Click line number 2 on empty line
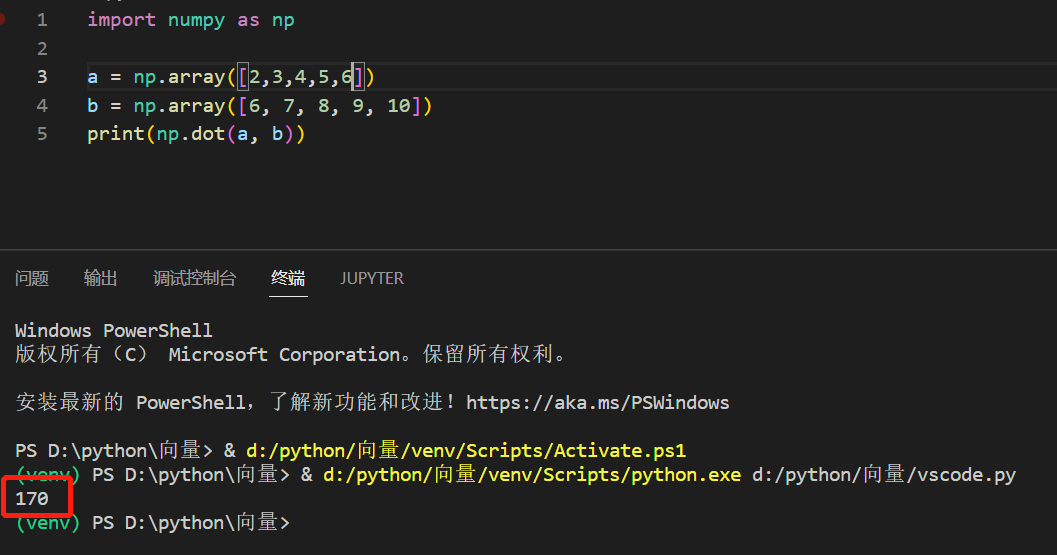 point(42,49)
